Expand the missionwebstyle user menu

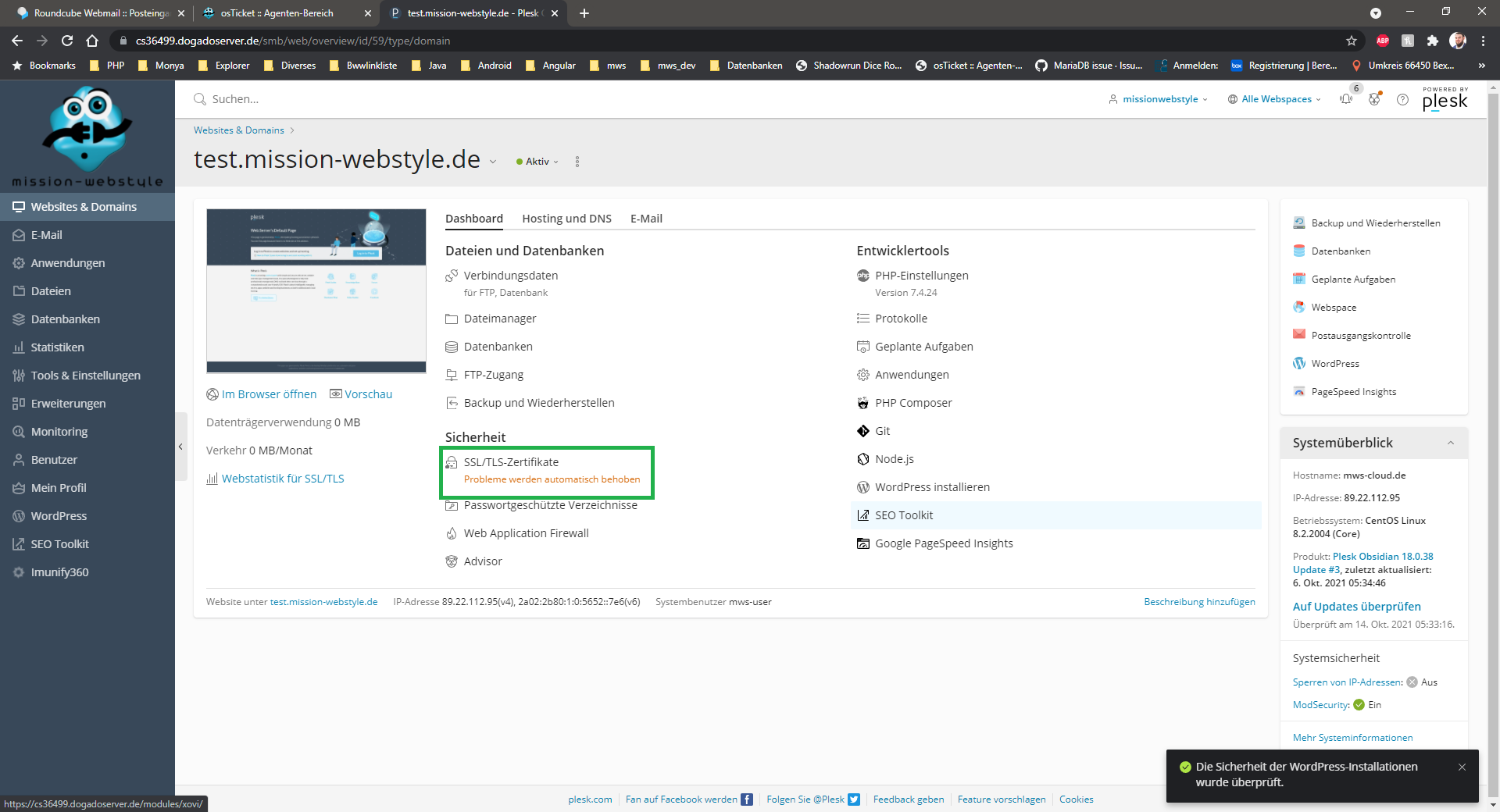click(1159, 99)
